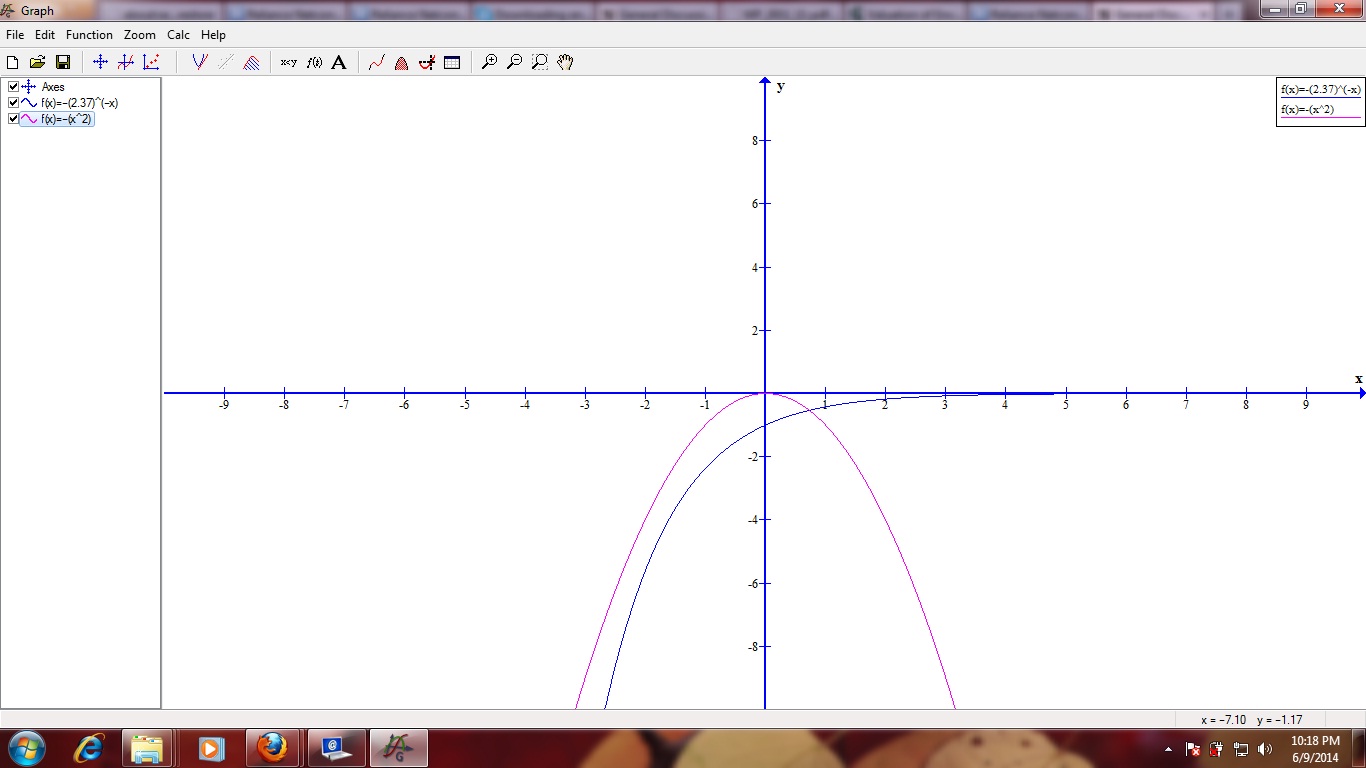The width and height of the screenshot is (1366, 768).
Task: Save the graph with the floppy disk icon
Action: (x=63, y=62)
